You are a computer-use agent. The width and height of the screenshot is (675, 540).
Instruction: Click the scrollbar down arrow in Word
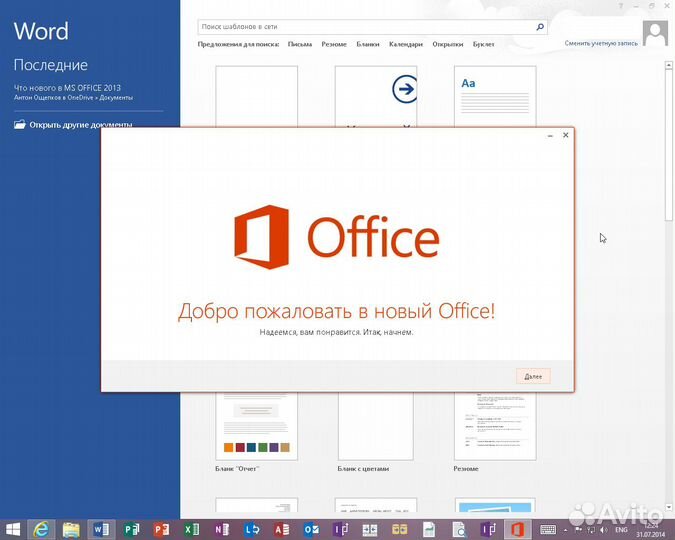669,508
